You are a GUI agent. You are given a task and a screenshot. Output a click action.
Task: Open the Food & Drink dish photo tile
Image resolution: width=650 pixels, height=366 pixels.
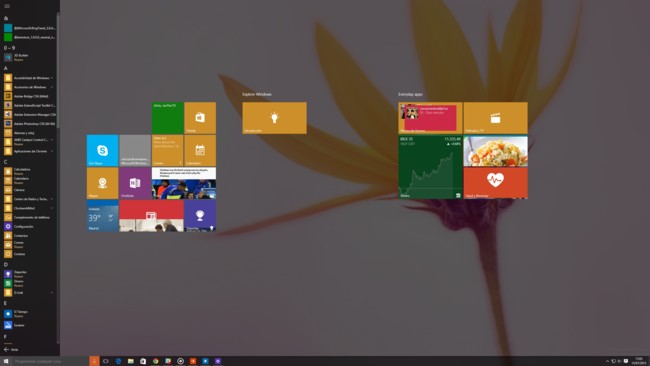pos(495,151)
